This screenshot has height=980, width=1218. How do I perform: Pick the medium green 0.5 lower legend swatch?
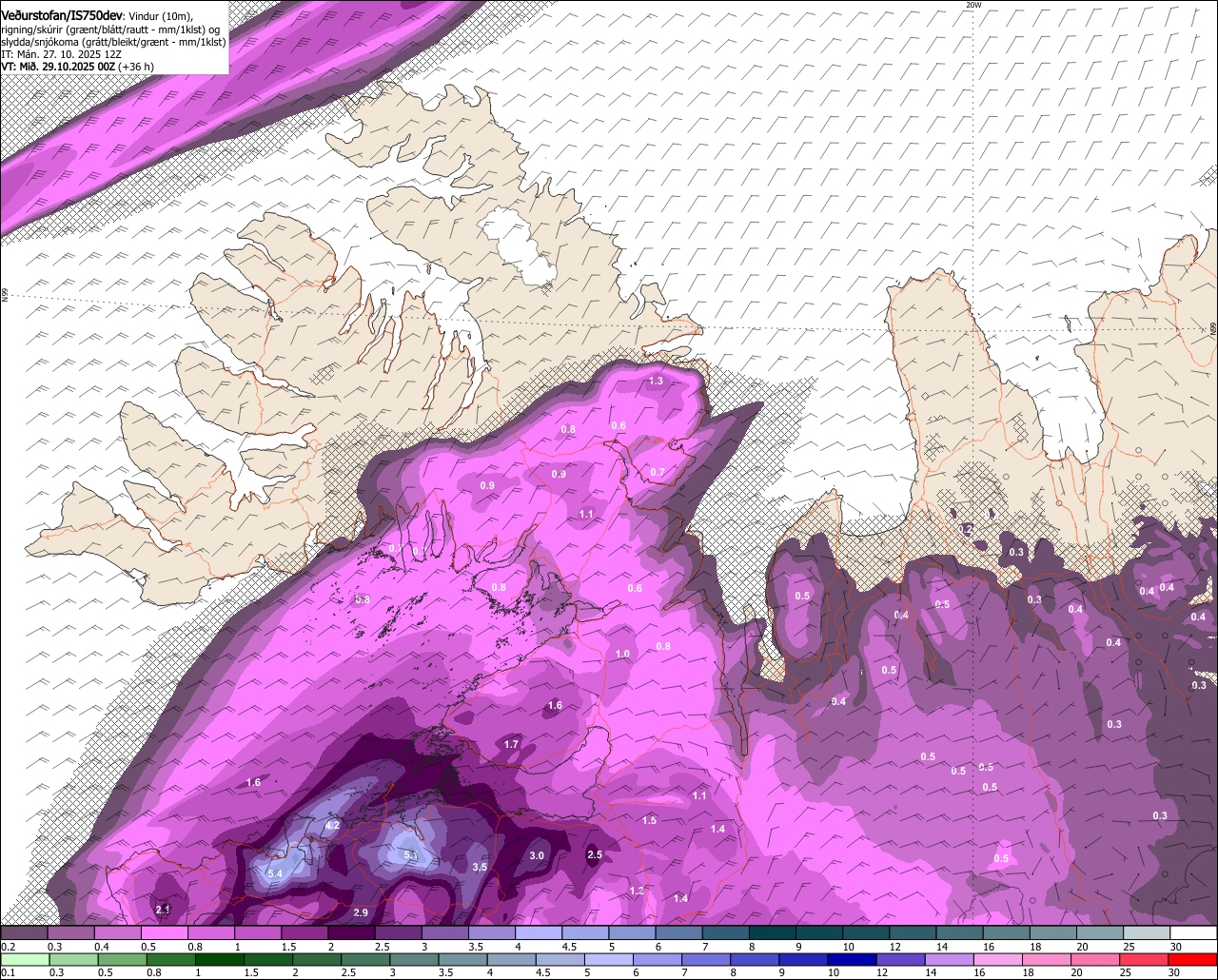coord(122,959)
